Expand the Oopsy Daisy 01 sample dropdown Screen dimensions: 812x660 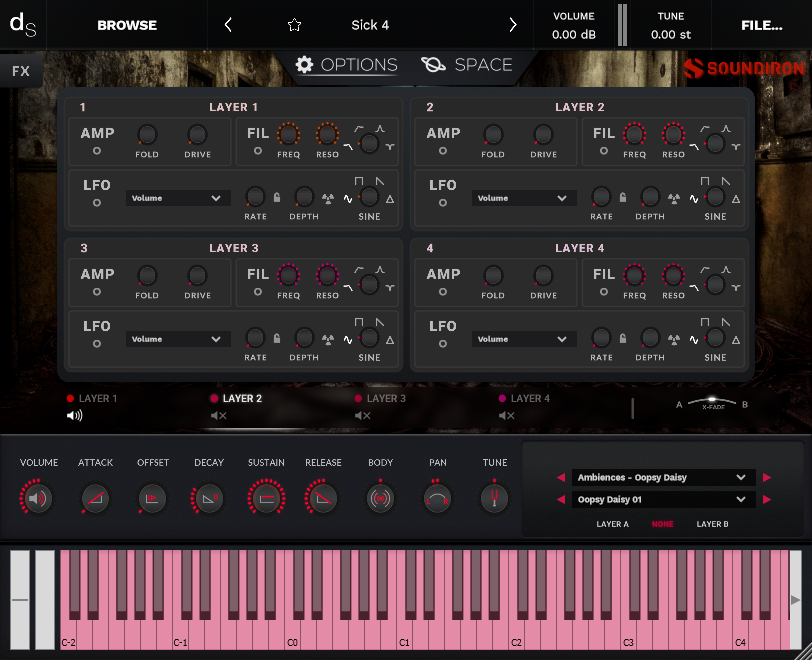[x=663, y=499]
